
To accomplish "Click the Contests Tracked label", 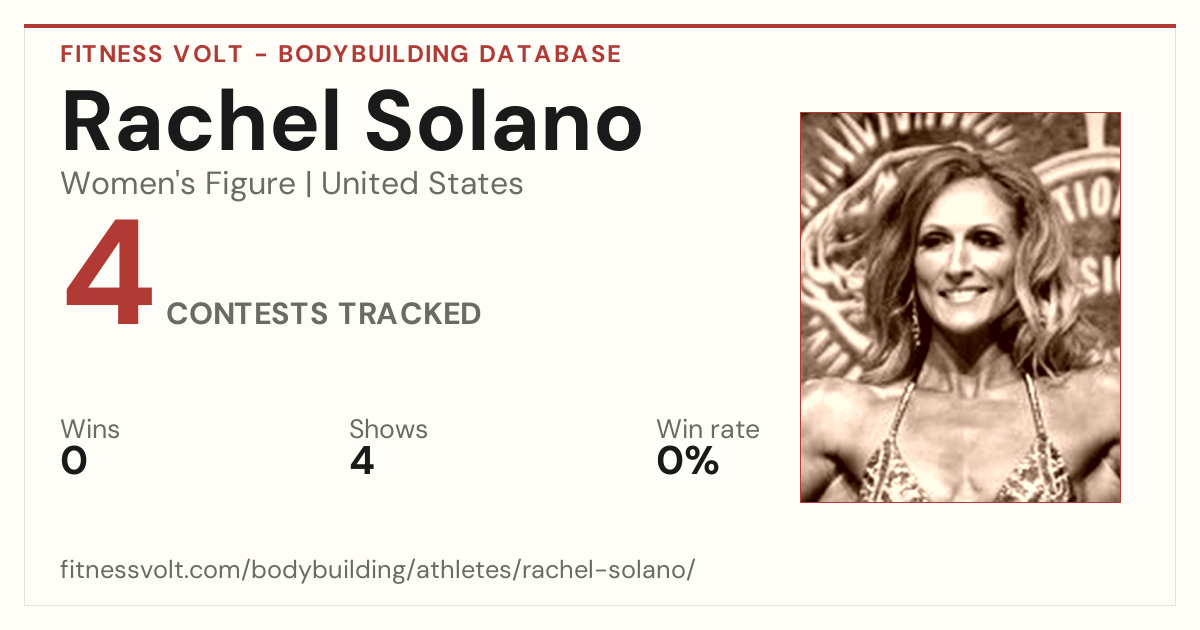I will click(324, 314).
